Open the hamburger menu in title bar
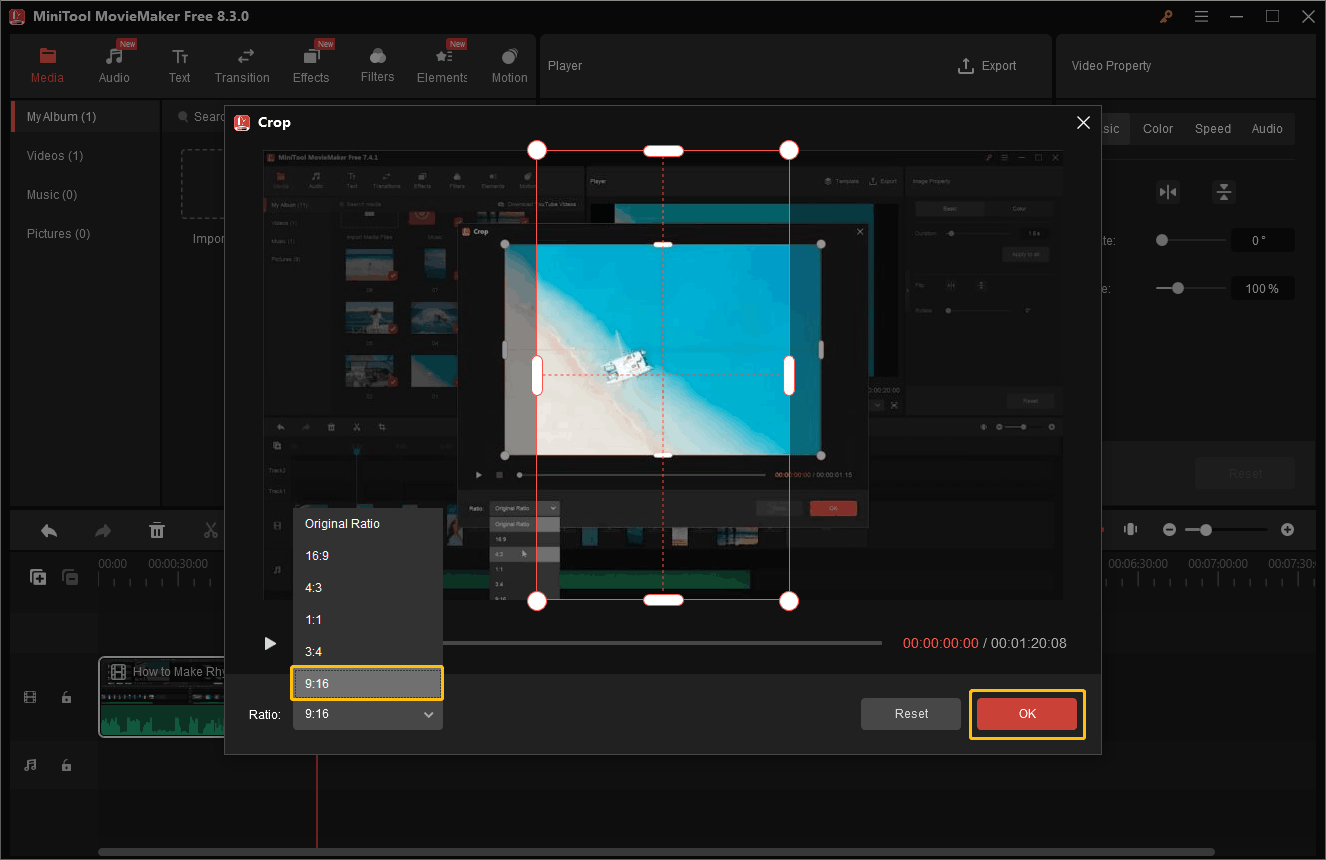 [x=1201, y=16]
